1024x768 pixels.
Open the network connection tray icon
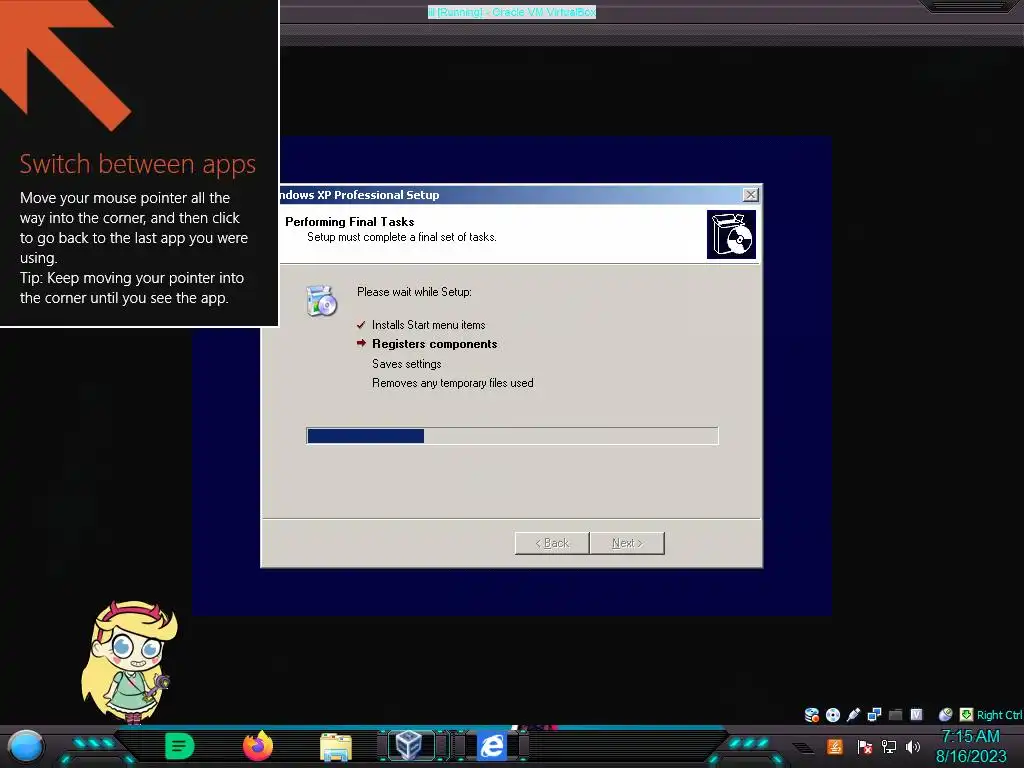tap(889, 746)
